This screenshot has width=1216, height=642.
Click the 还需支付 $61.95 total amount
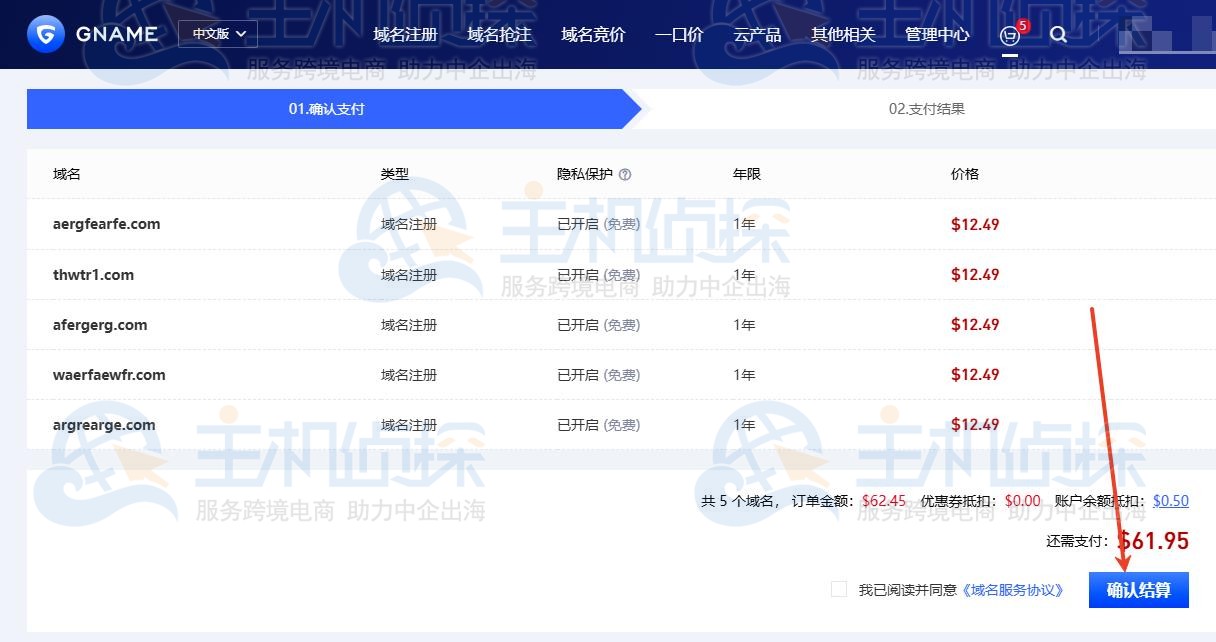[1155, 541]
